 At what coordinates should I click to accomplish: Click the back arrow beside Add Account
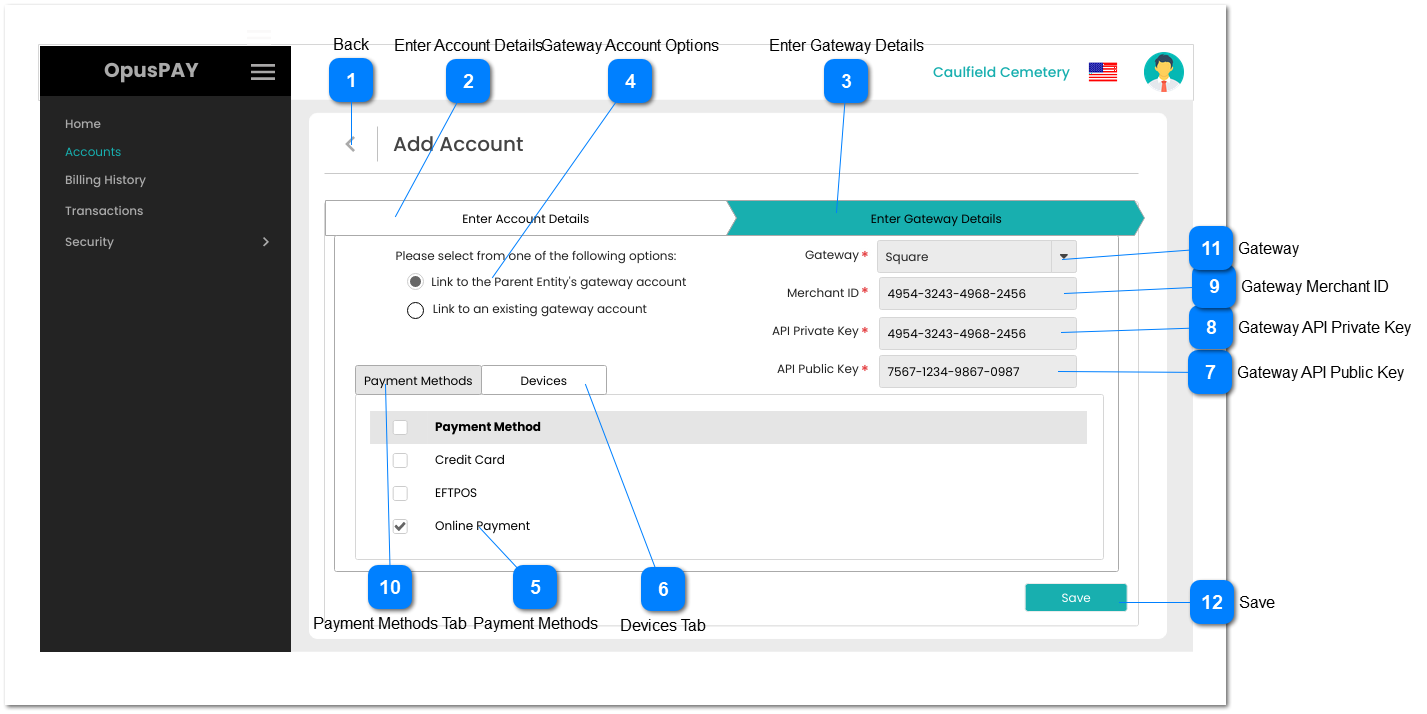(349, 143)
